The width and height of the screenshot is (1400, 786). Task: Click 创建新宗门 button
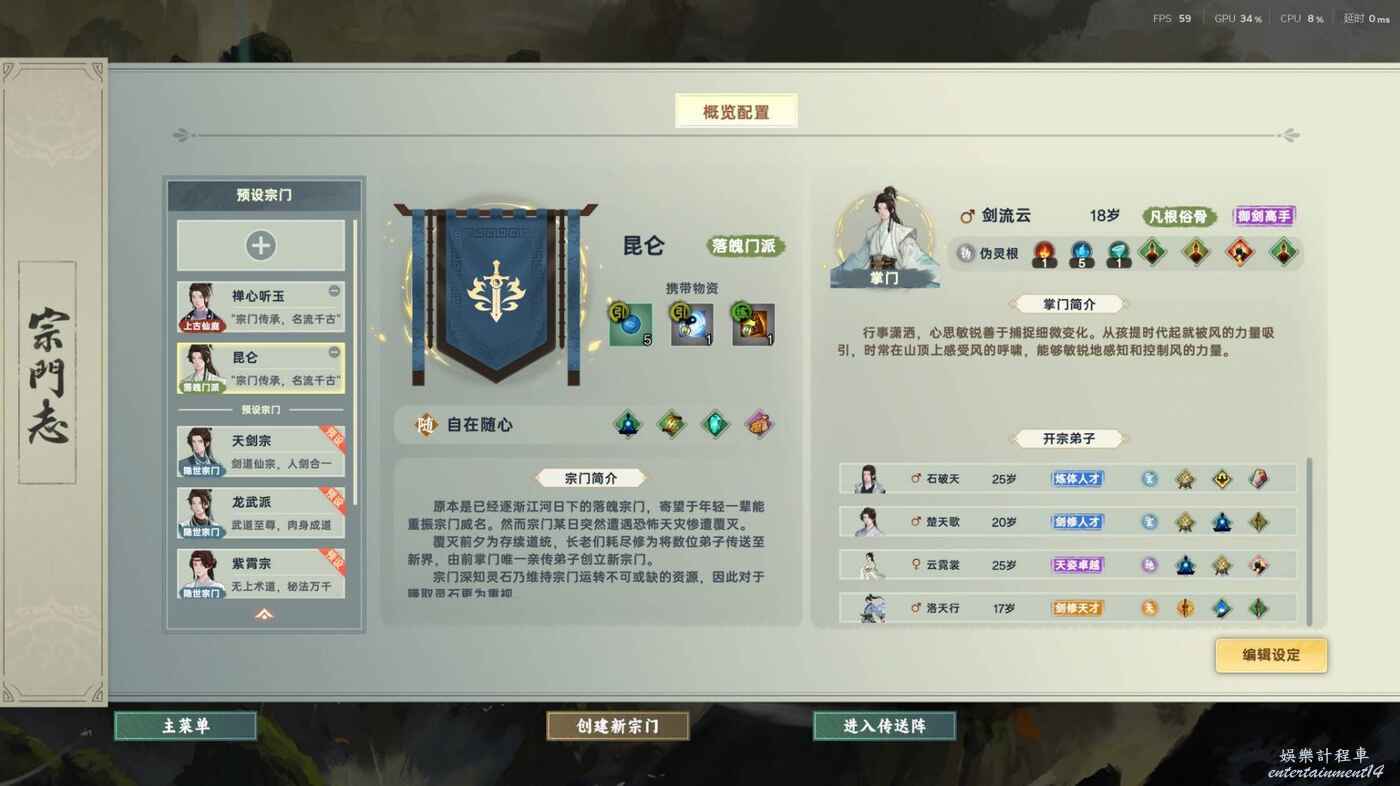click(x=618, y=726)
